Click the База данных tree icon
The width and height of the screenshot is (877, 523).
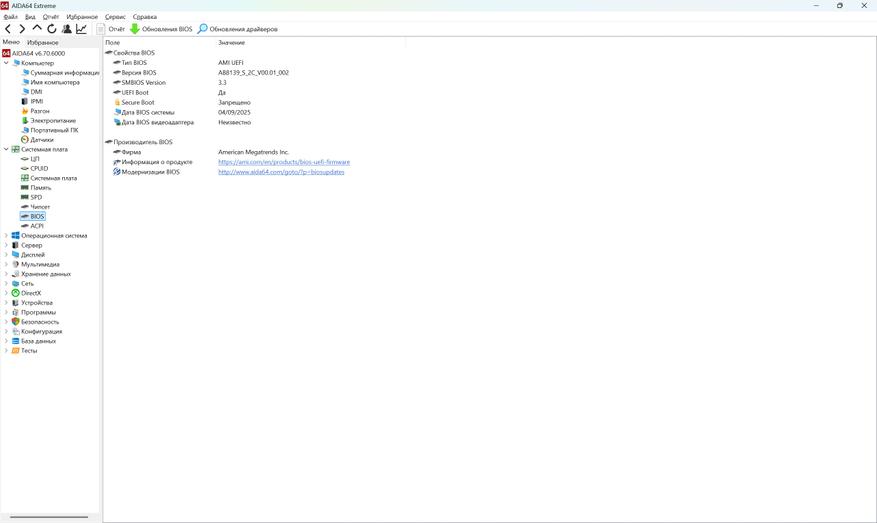(16, 341)
